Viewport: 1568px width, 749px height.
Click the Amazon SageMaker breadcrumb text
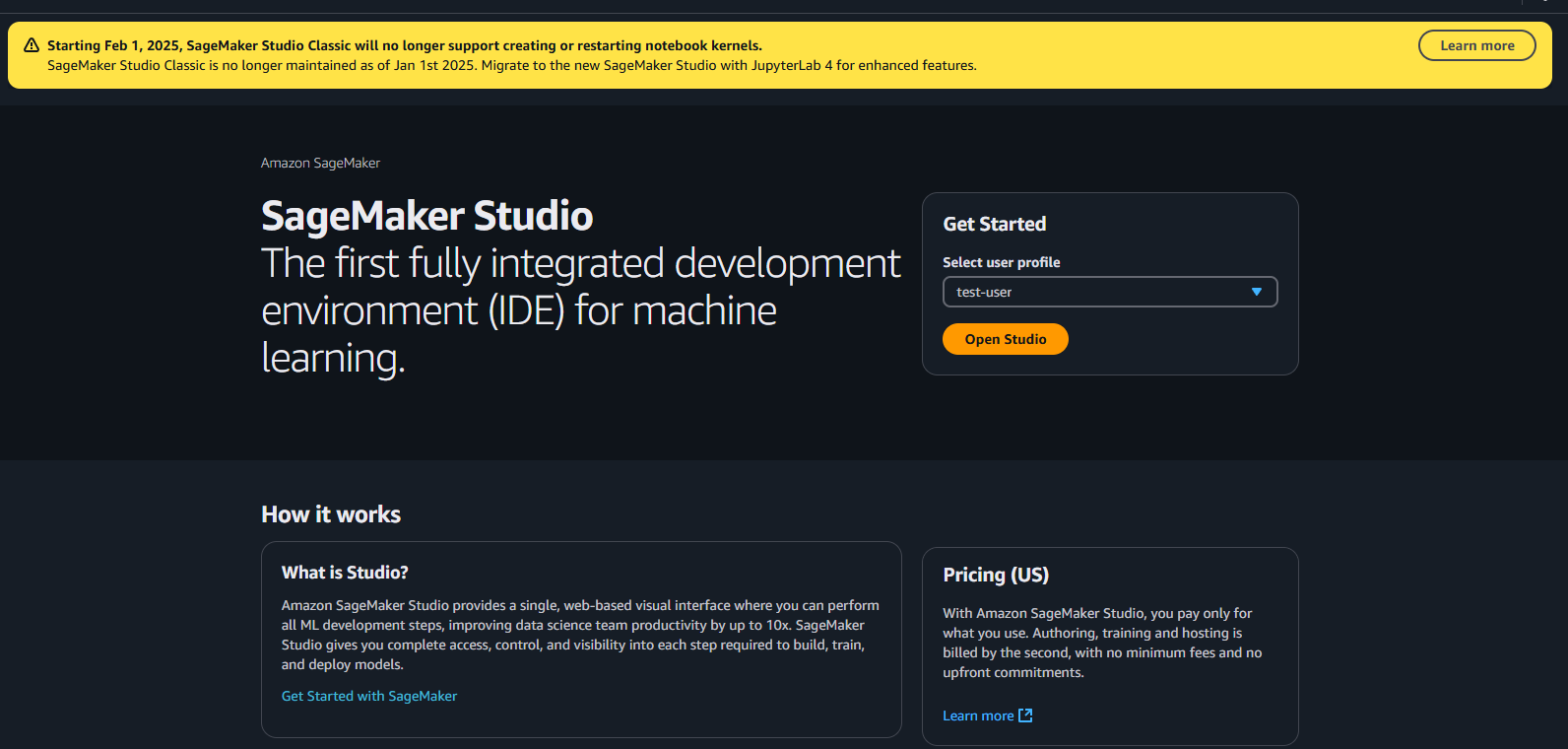point(320,163)
